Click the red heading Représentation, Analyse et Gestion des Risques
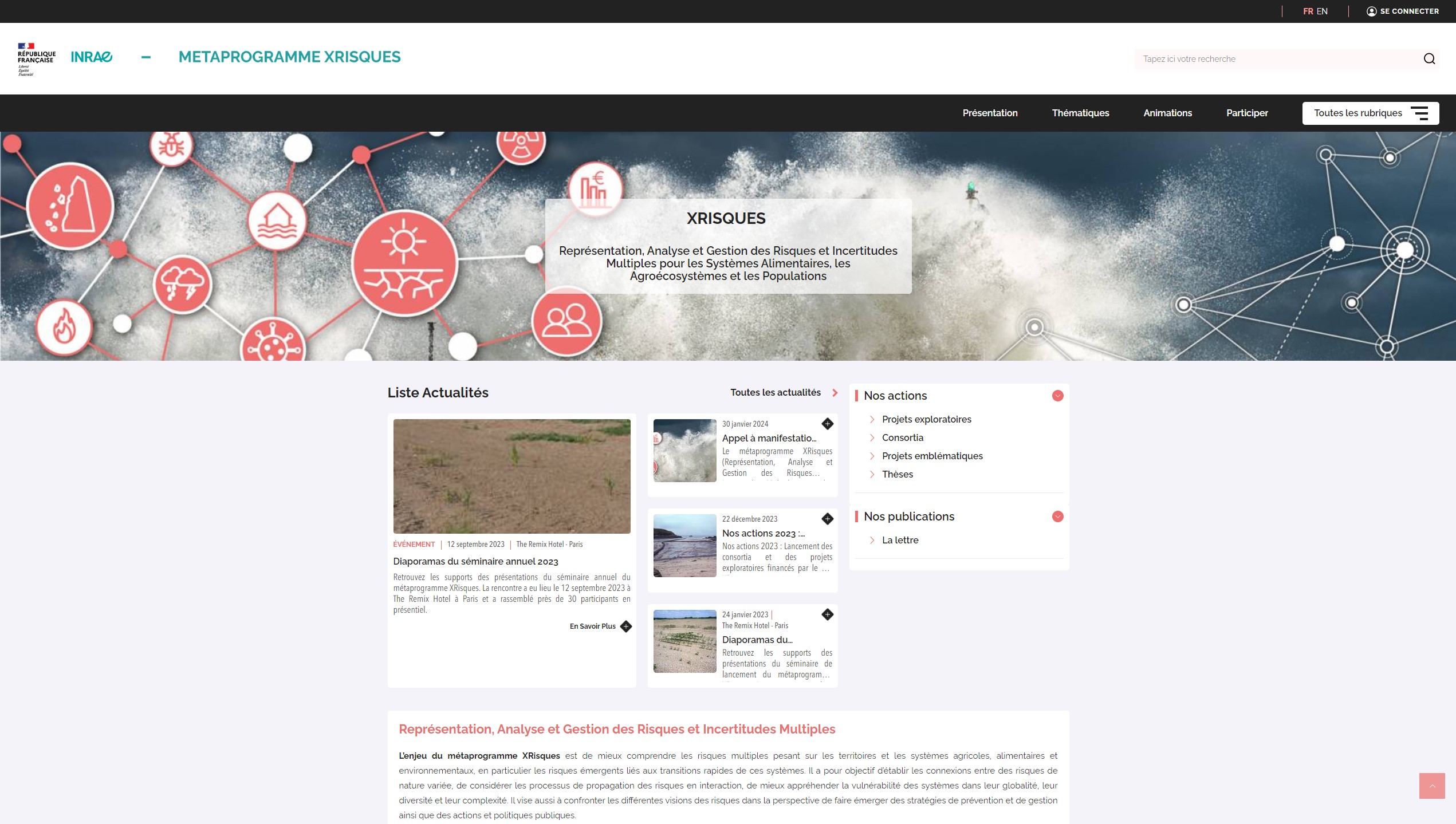1456x824 pixels. click(x=617, y=730)
